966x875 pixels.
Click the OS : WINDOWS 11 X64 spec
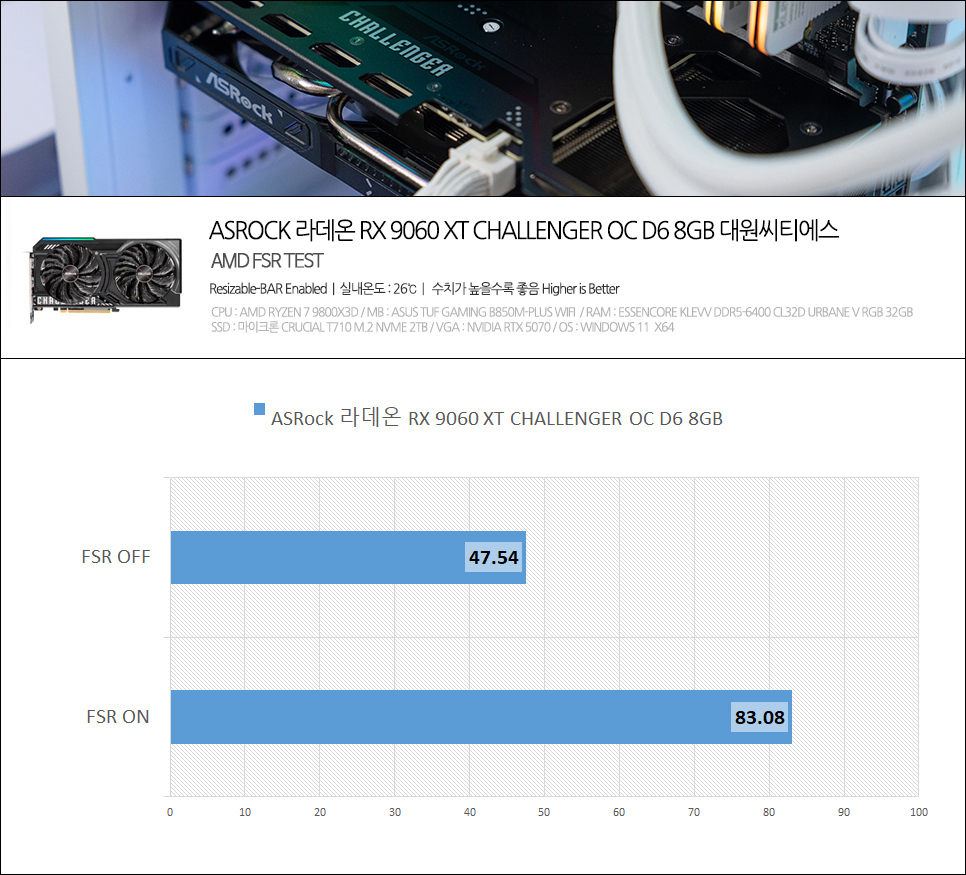point(617,327)
